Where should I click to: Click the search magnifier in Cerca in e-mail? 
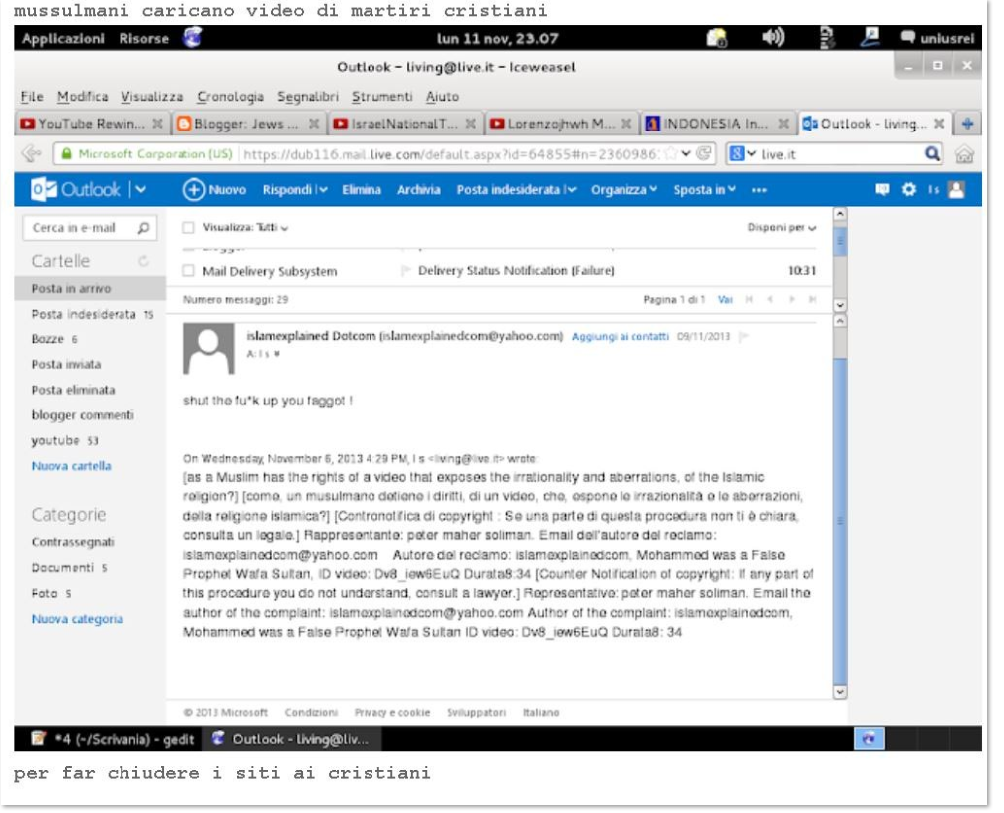pos(143,228)
